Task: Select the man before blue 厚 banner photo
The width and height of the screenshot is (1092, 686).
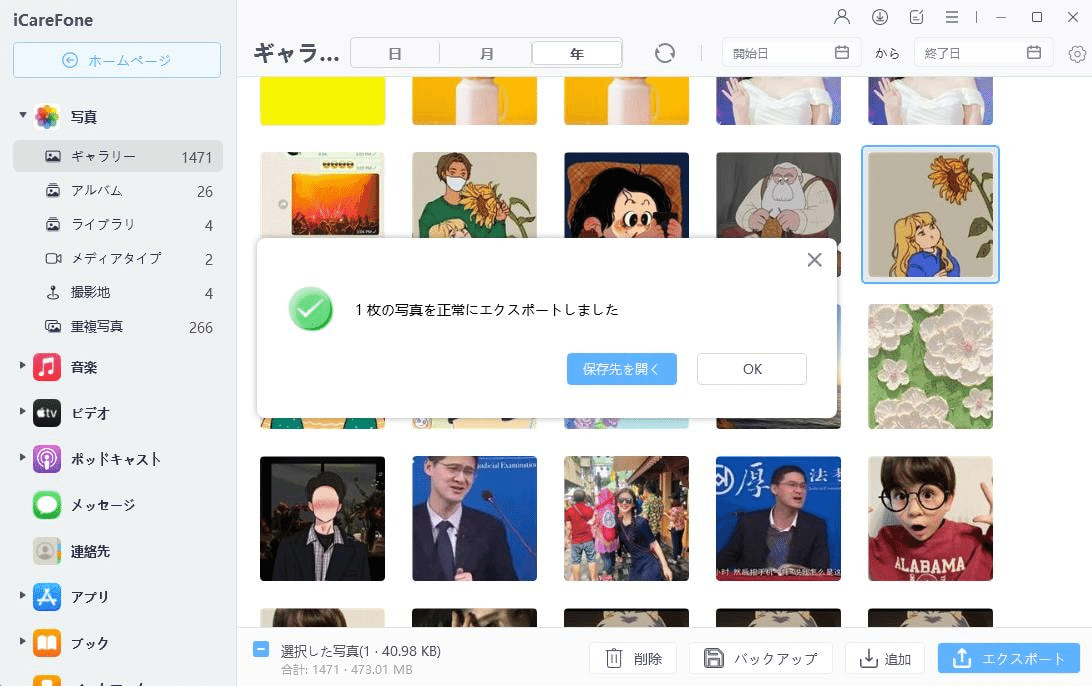Action: coord(779,518)
